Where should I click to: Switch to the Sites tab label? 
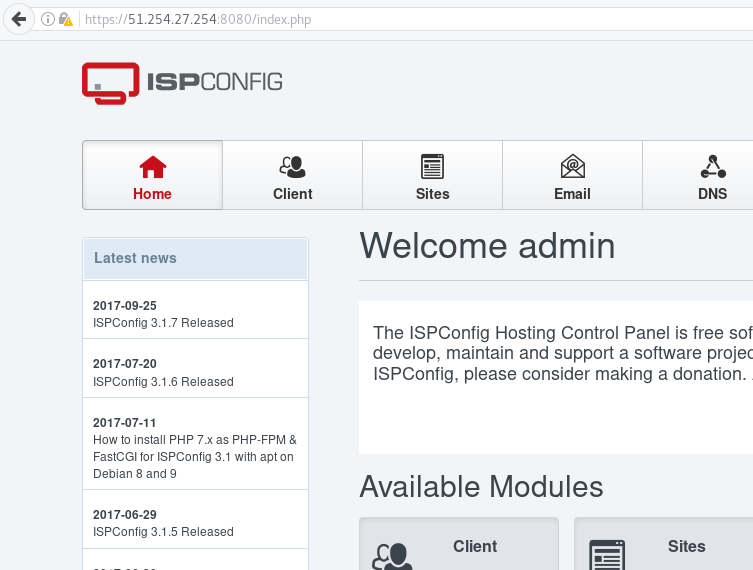[x=432, y=194]
